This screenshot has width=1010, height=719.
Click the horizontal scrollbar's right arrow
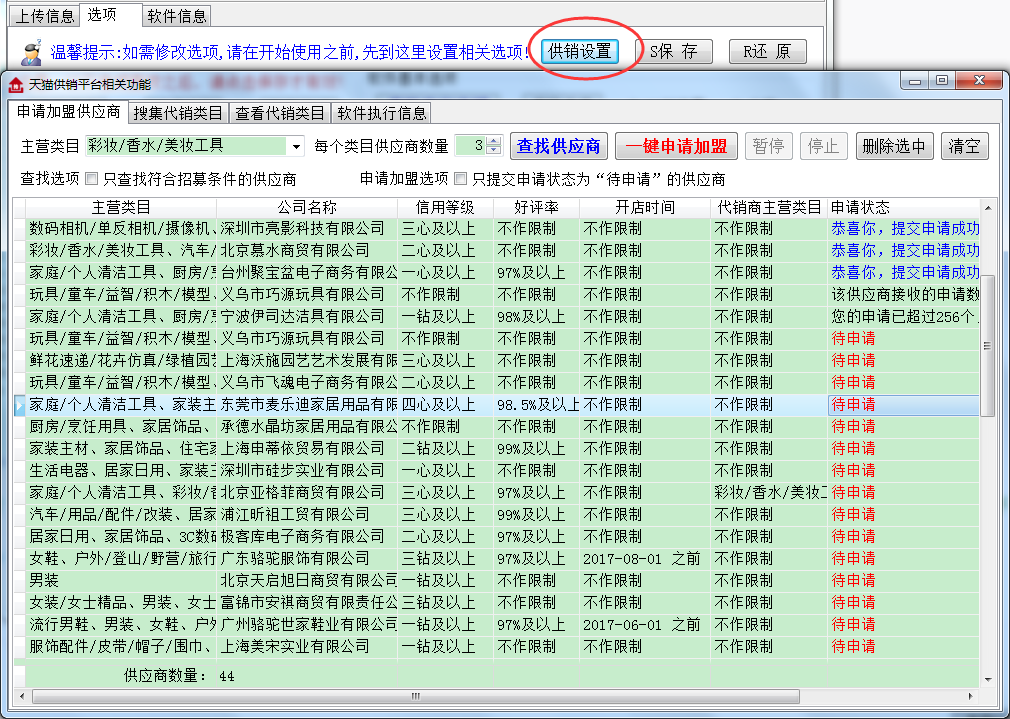click(972, 695)
